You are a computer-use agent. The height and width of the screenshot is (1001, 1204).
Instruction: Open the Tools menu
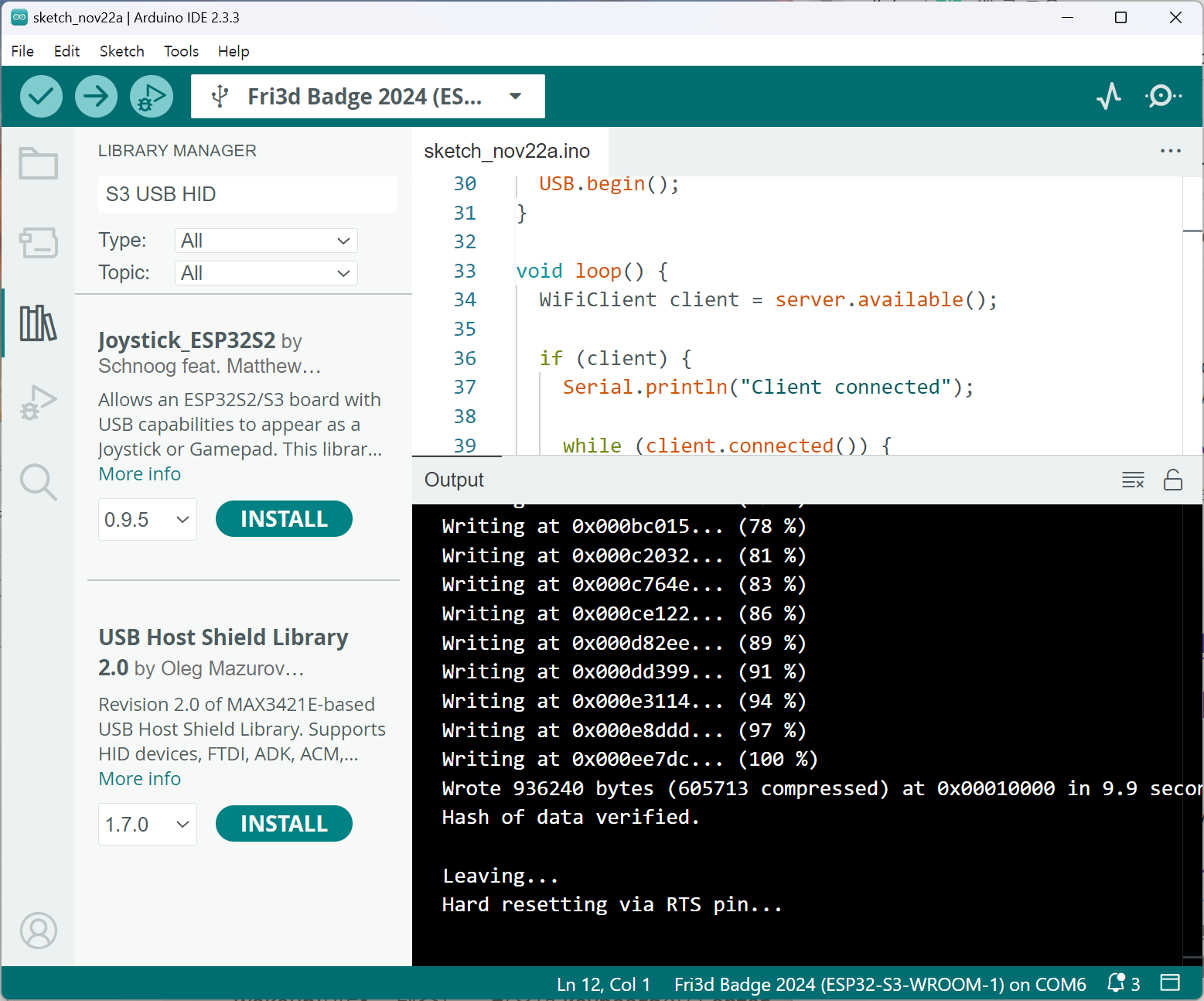point(181,51)
